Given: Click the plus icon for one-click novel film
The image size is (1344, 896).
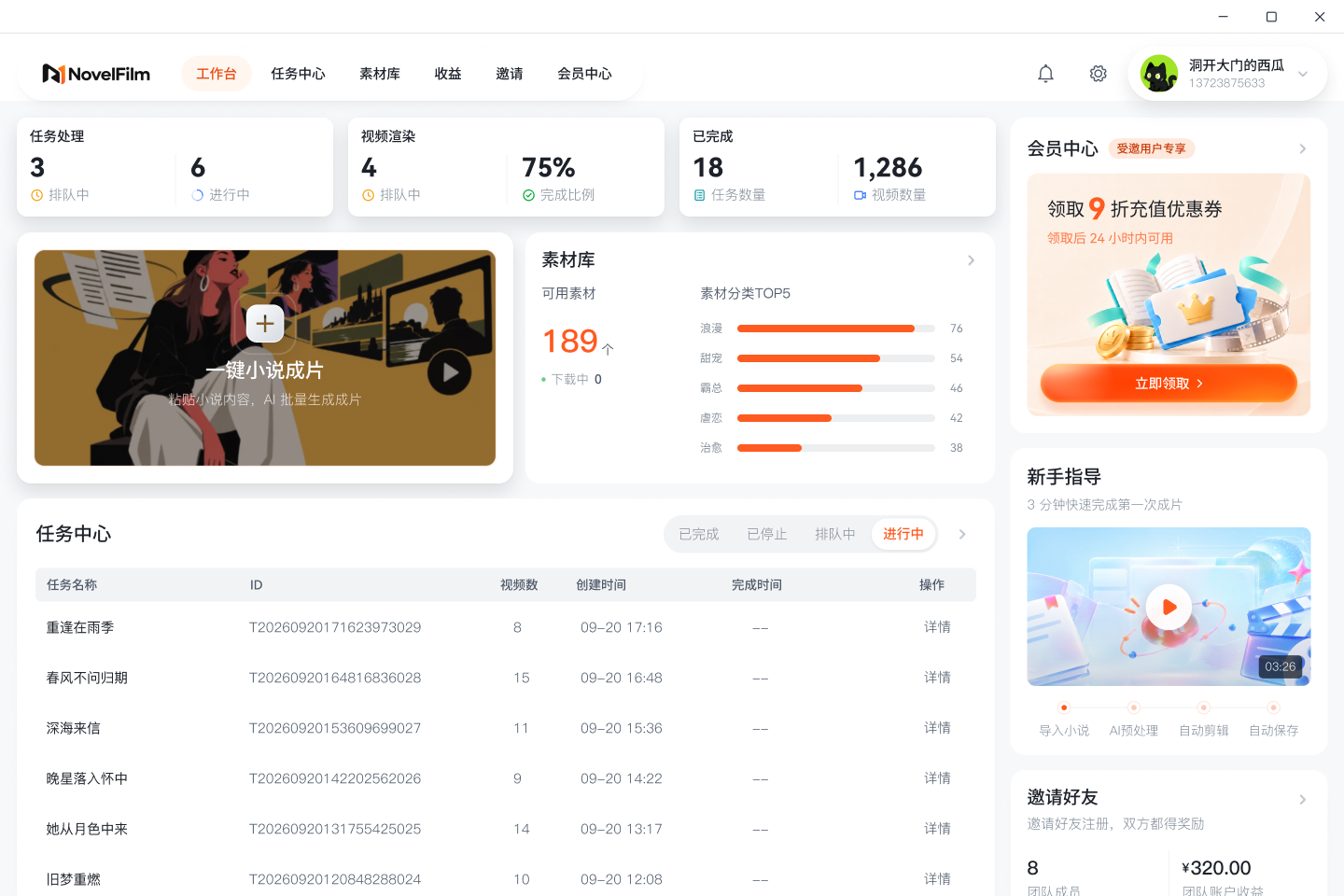Looking at the screenshot, I should [x=265, y=323].
